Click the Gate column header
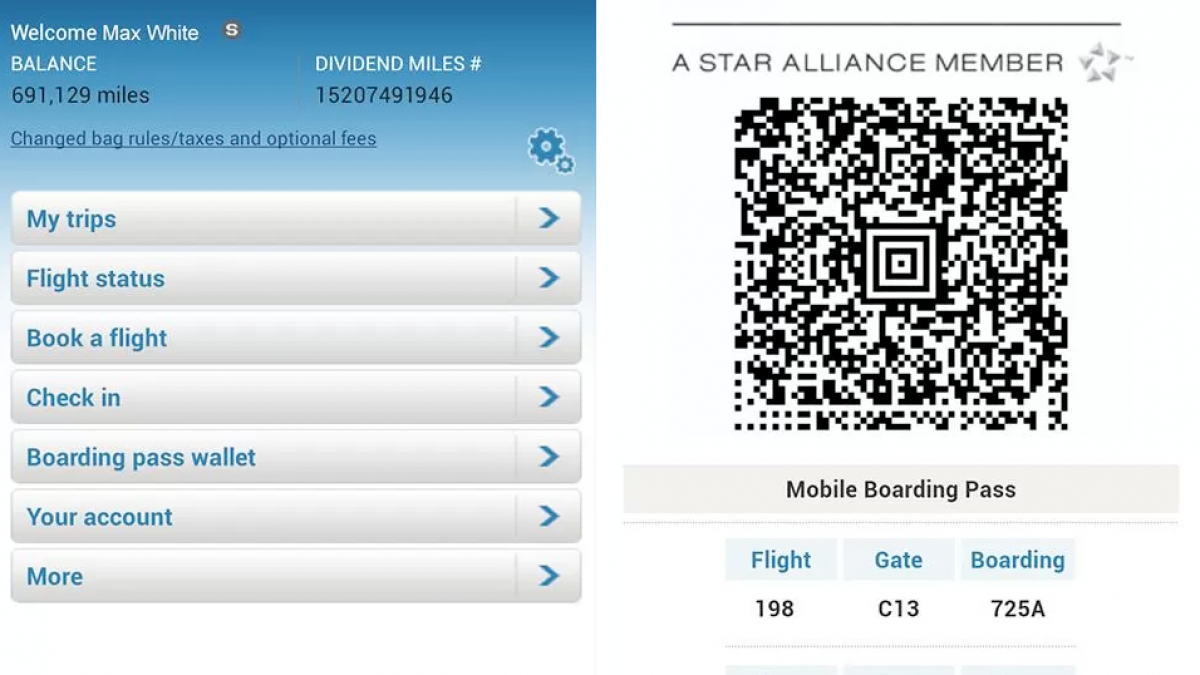 coord(898,560)
